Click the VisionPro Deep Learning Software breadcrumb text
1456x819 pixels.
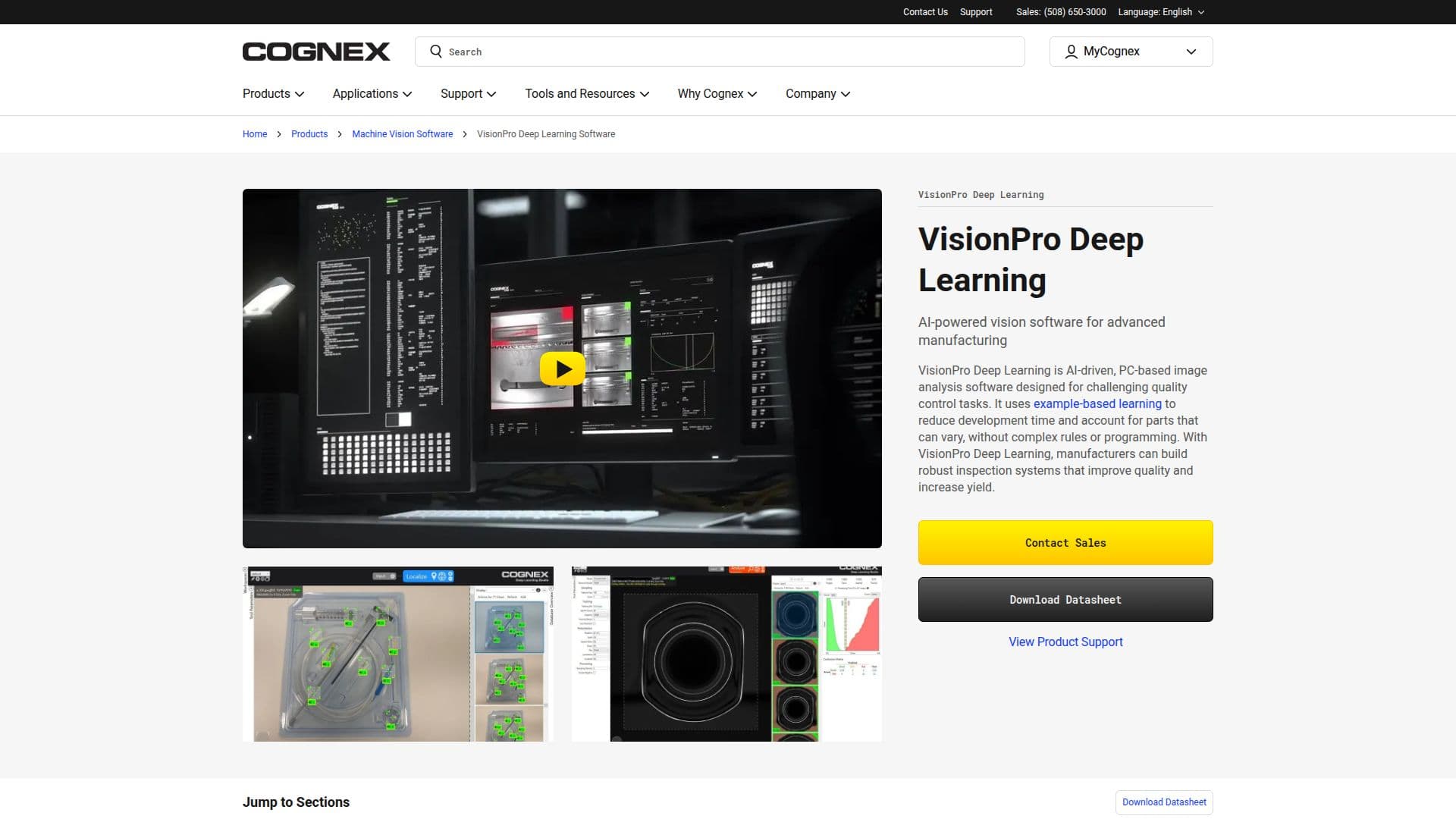pyautogui.click(x=546, y=134)
